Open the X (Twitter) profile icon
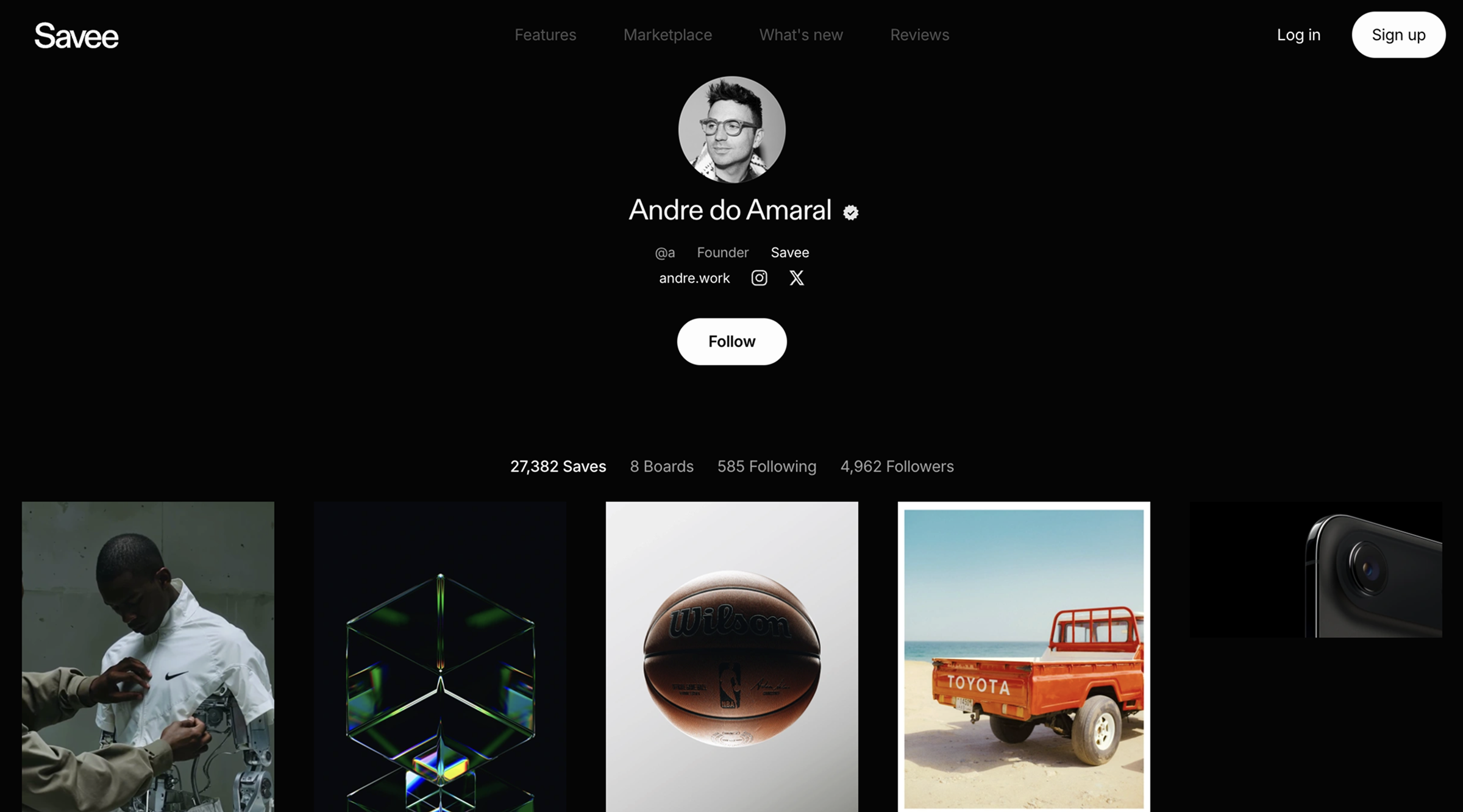Image resolution: width=1463 pixels, height=812 pixels. coord(797,278)
